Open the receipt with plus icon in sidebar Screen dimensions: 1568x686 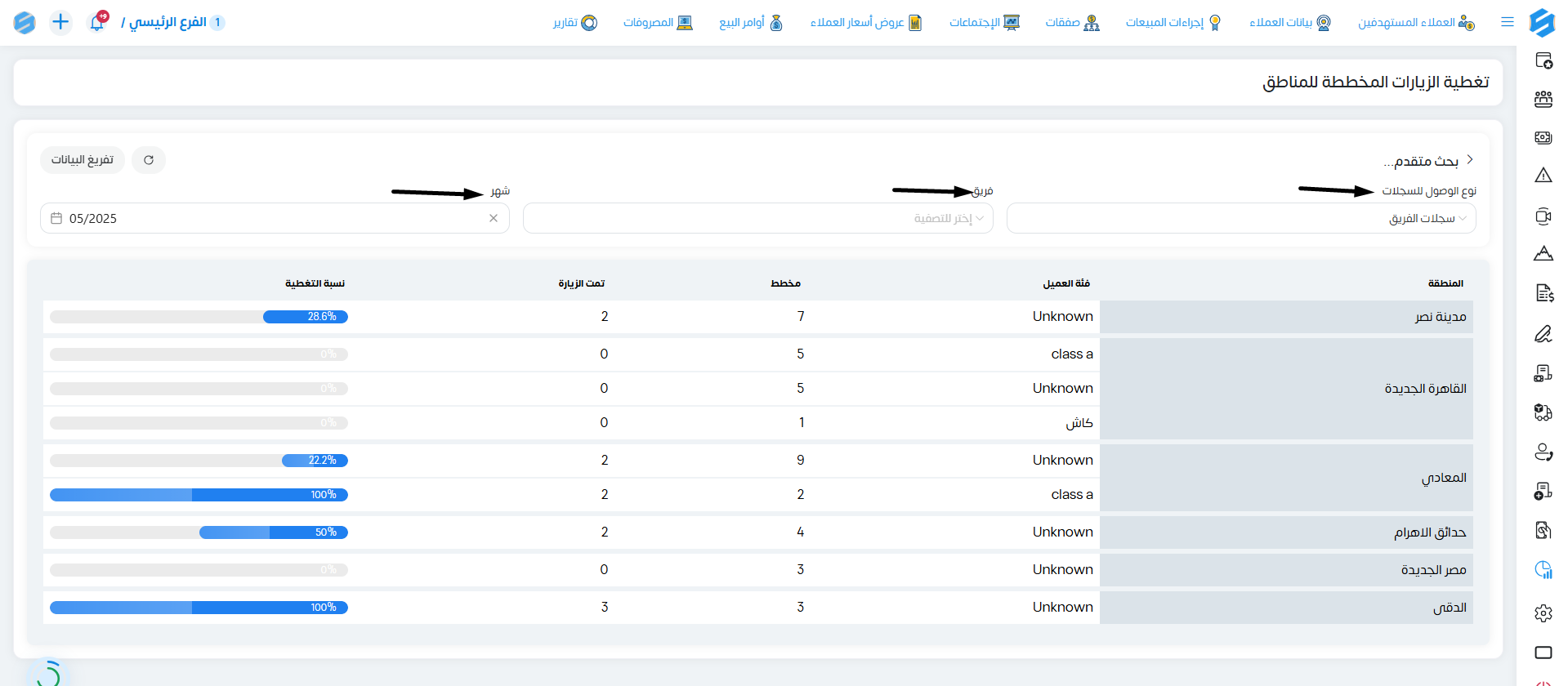1543,491
